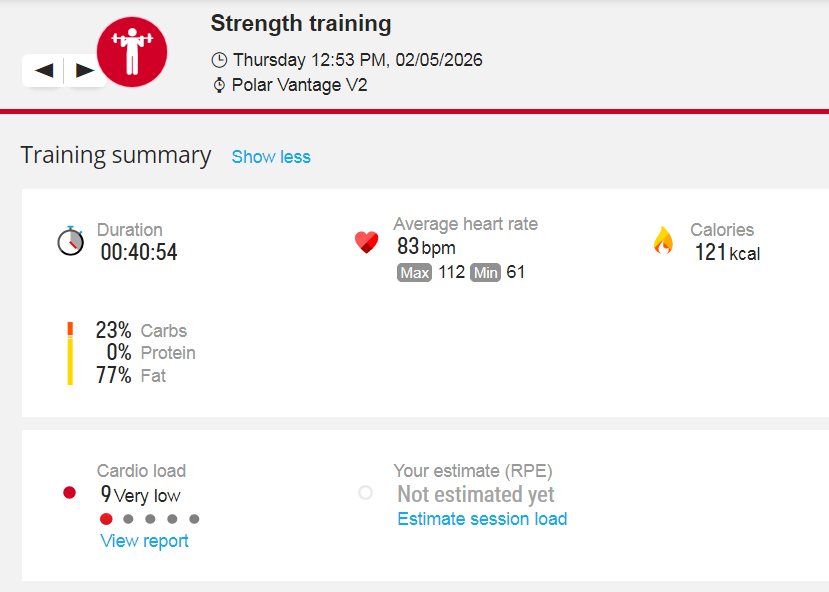The width and height of the screenshot is (829, 592).
Task: Click the red strength training weightlifter icon
Action: [131, 52]
